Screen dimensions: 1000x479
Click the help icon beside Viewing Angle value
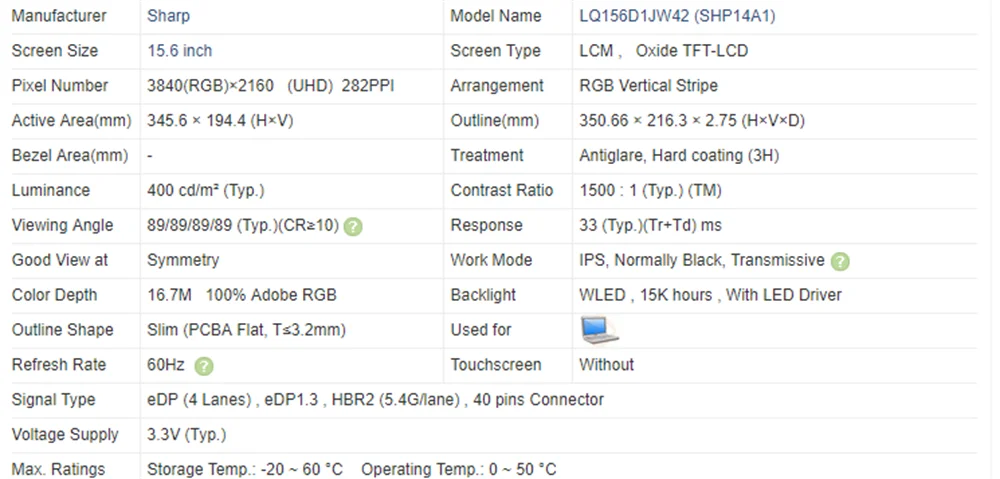click(x=353, y=226)
